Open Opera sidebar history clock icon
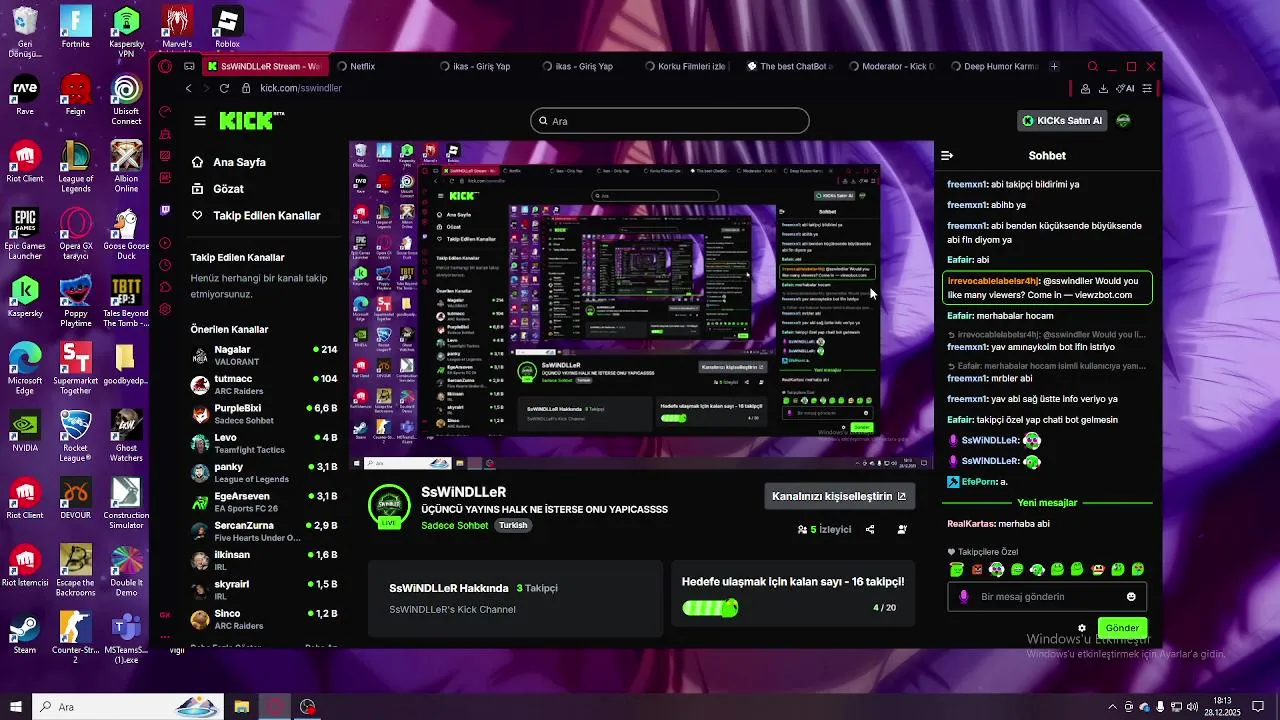The image size is (1280, 720). [x=165, y=265]
